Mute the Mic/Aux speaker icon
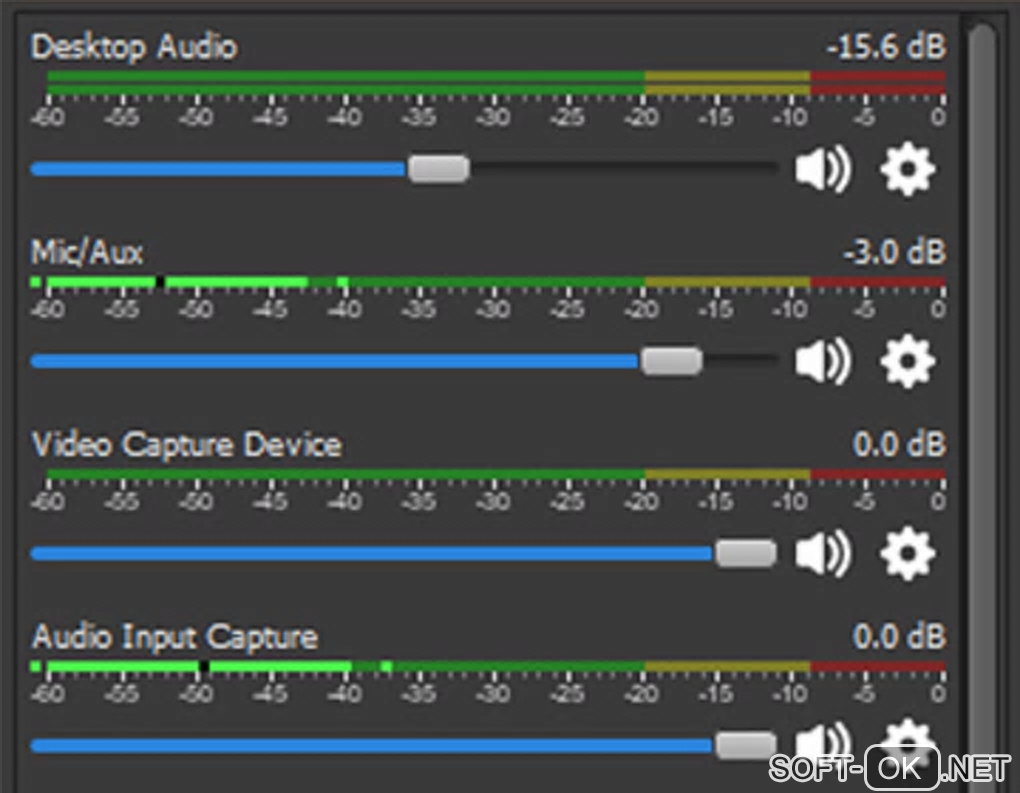 point(822,361)
